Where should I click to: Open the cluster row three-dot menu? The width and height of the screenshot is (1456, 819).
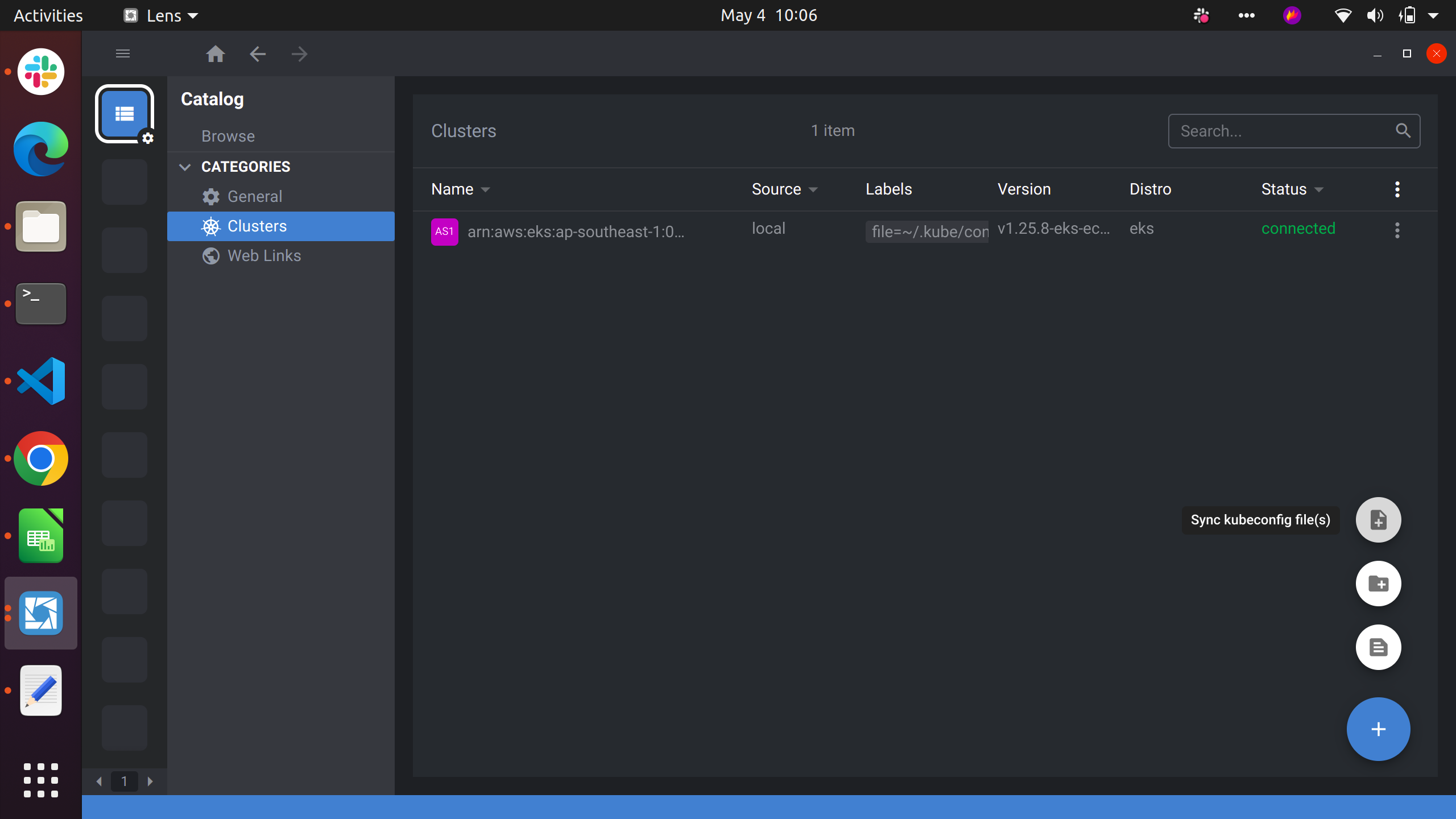[1397, 230]
